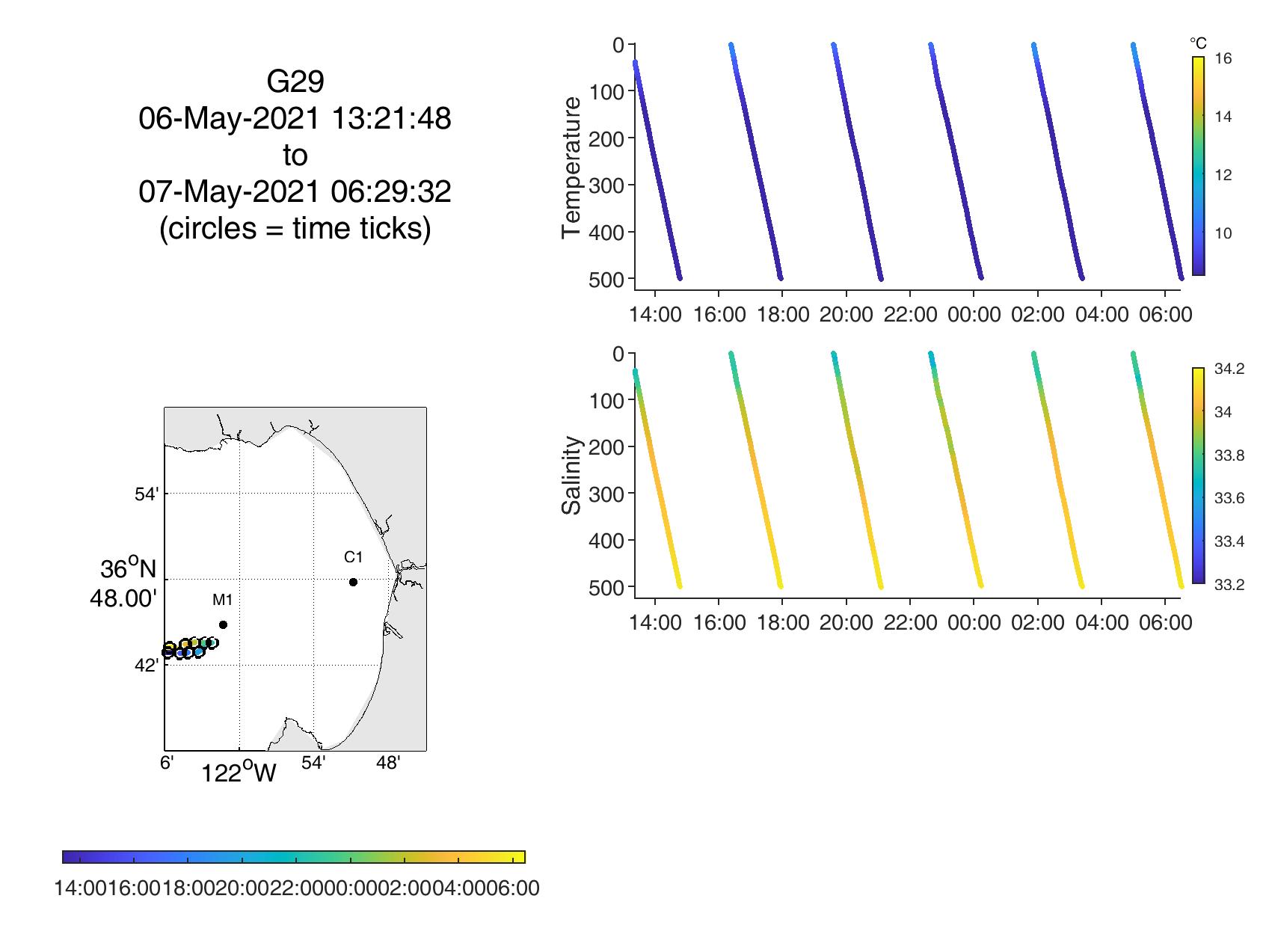Click the 42' latitude tick on map

147,666
